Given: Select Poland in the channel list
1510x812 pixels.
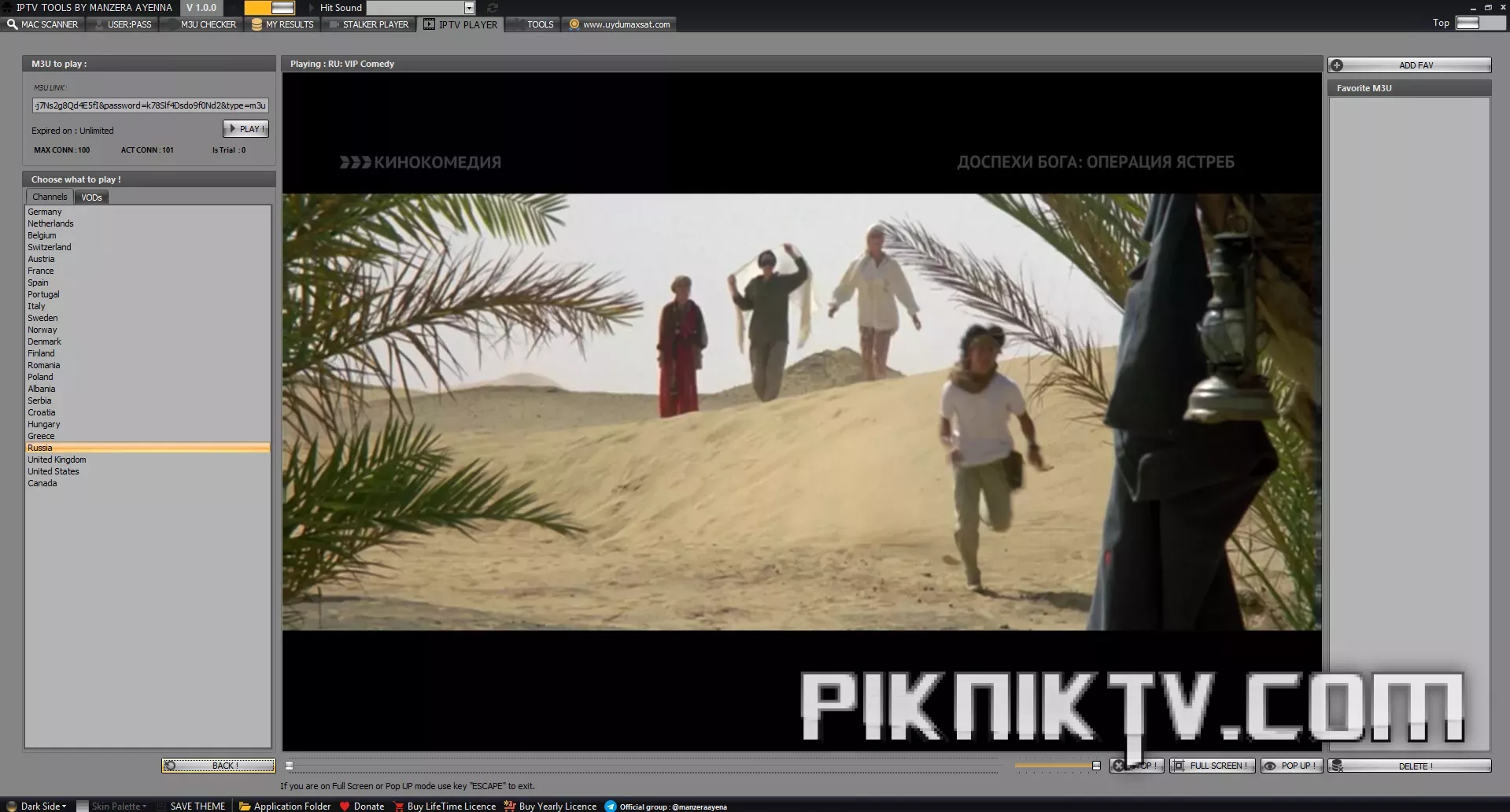Looking at the screenshot, I should point(148,377).
